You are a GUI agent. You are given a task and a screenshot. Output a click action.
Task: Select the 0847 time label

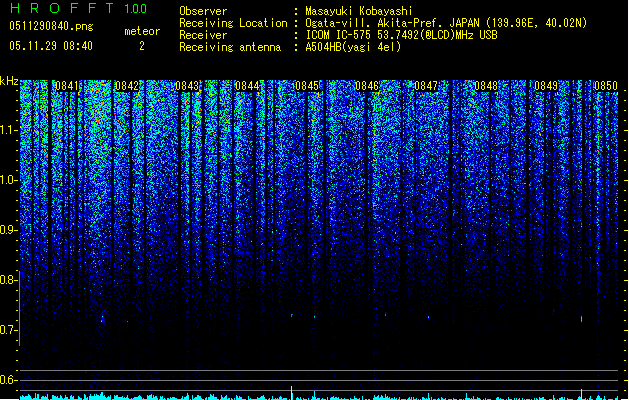pyautogui.click(x=426, y=86)
